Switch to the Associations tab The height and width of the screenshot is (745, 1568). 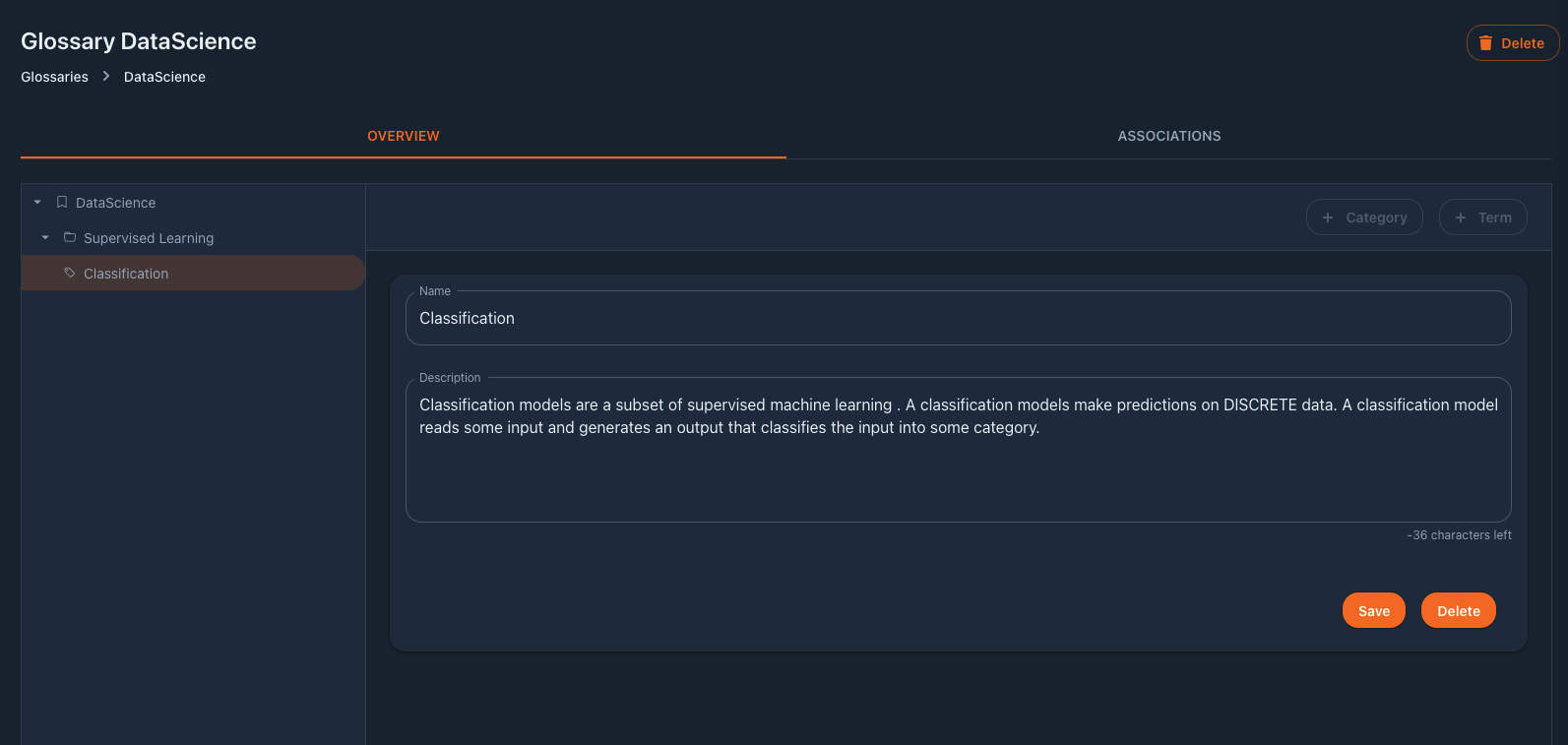coord(1168,136)
